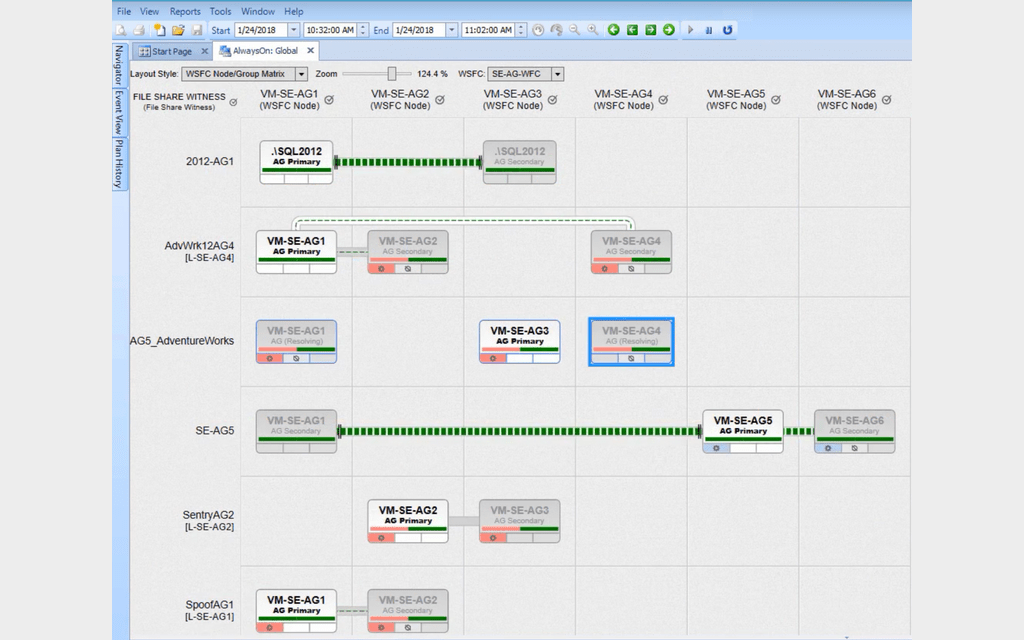Click the End time input field
Viewport: 1024px width, 640px height.
(487, 30)
